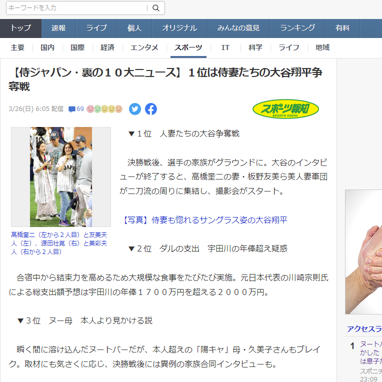The height and width of the screenshot is (382, 382).
Task: Open the 【写真】 Ohtani sunglasses link
Action: click(x=204, y=220)
